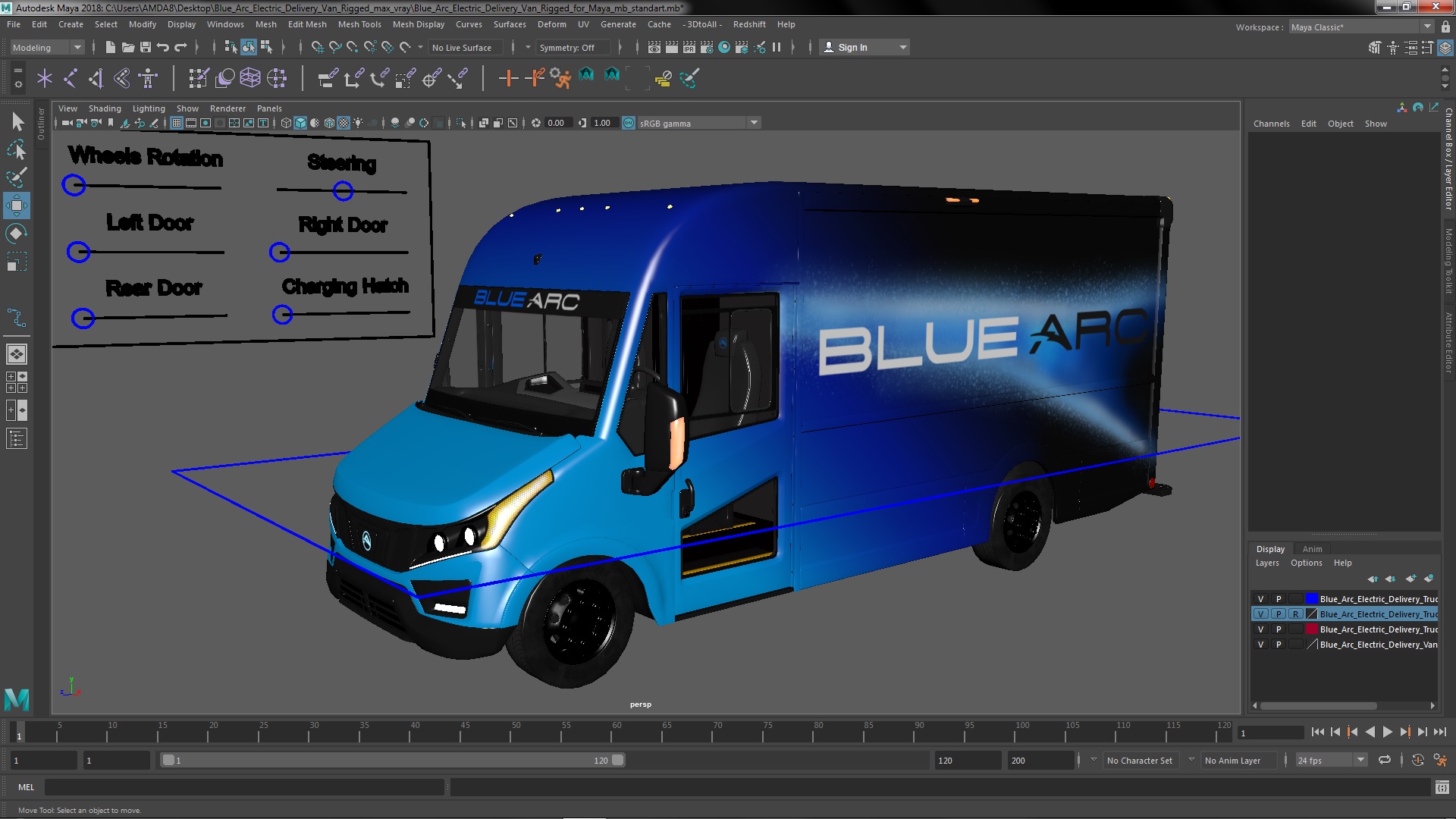The height and width of the screenshot is (819, 1456).
Task: Enable Snap to grids
Action: 317,47
